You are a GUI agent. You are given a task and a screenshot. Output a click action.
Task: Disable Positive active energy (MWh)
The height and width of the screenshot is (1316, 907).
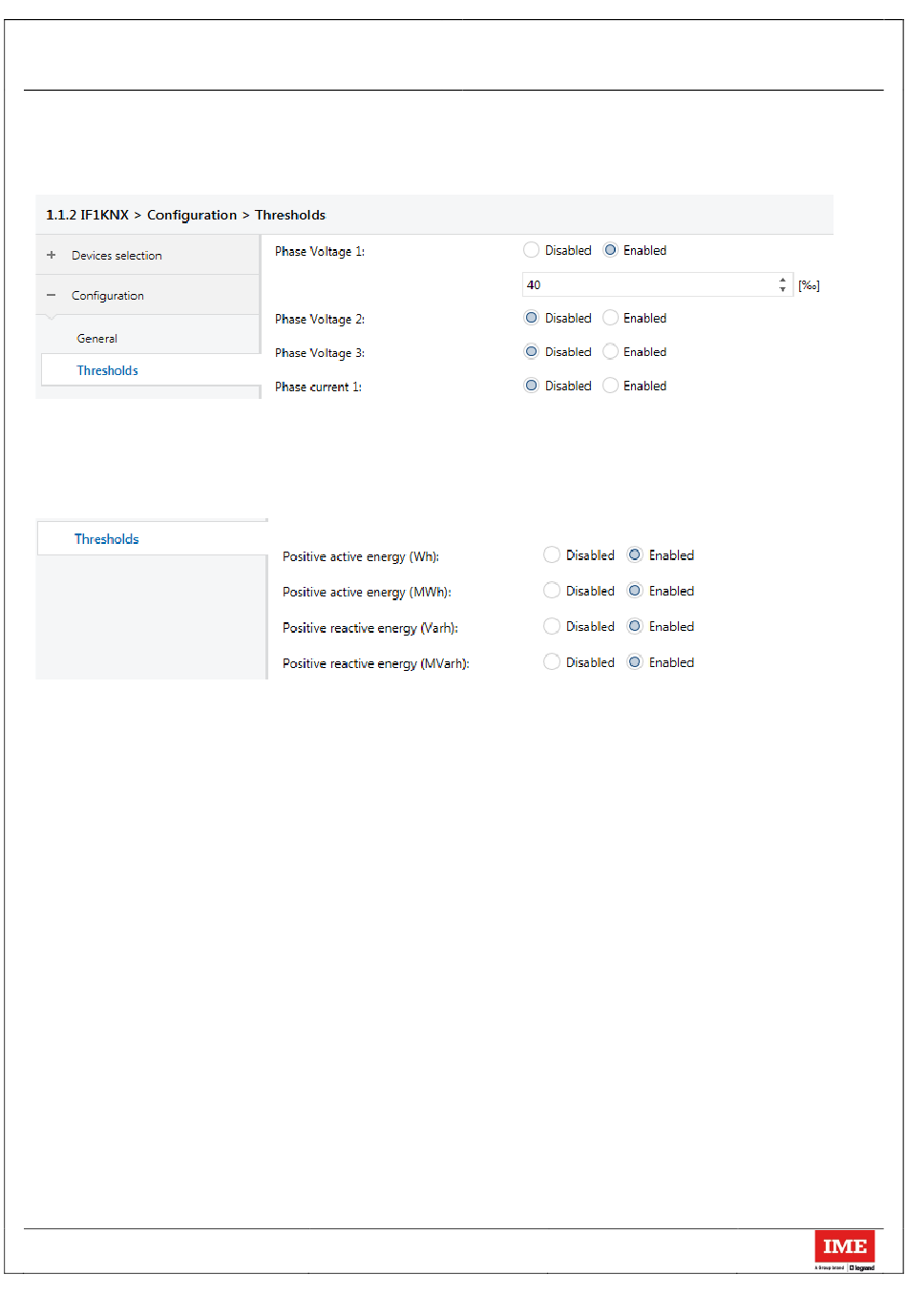pos(552,591)
